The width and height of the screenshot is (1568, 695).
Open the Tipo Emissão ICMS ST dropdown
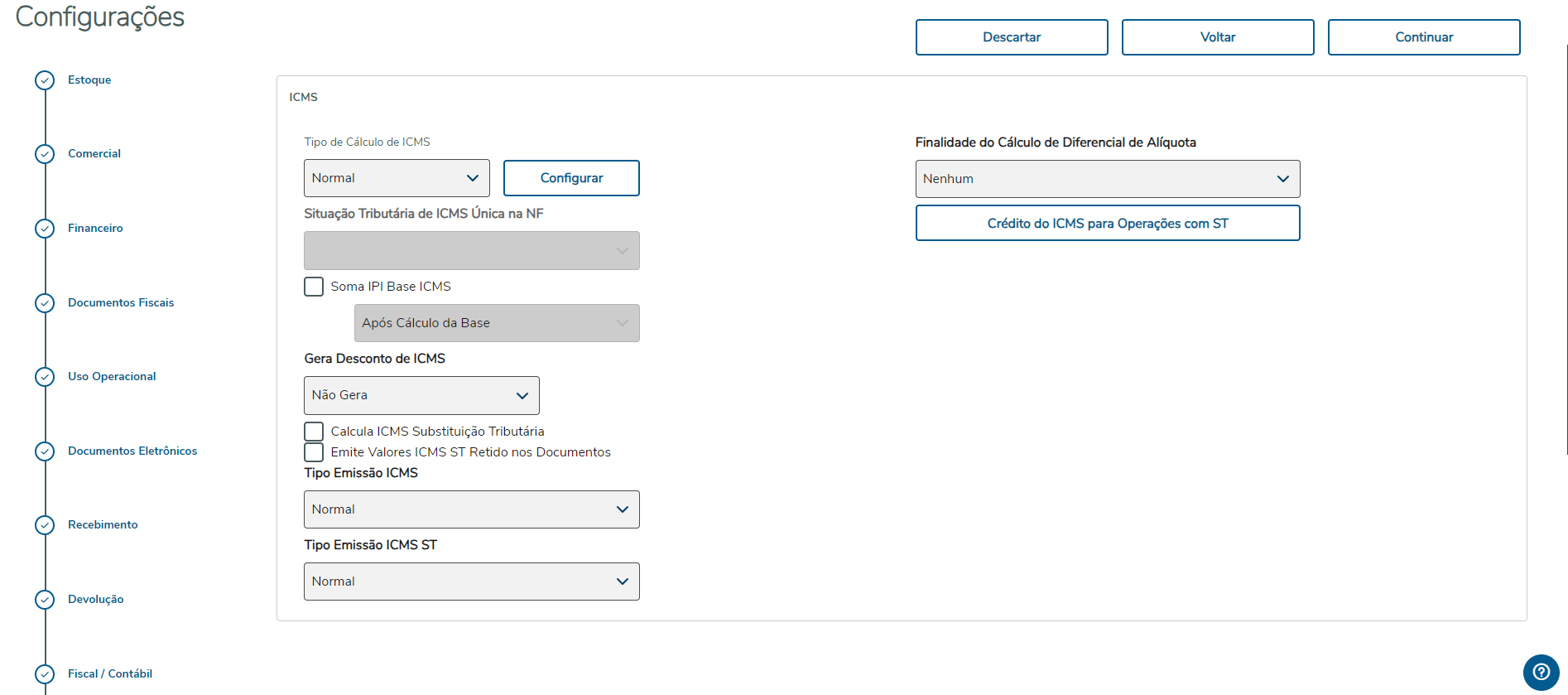(x=471, y=582)
